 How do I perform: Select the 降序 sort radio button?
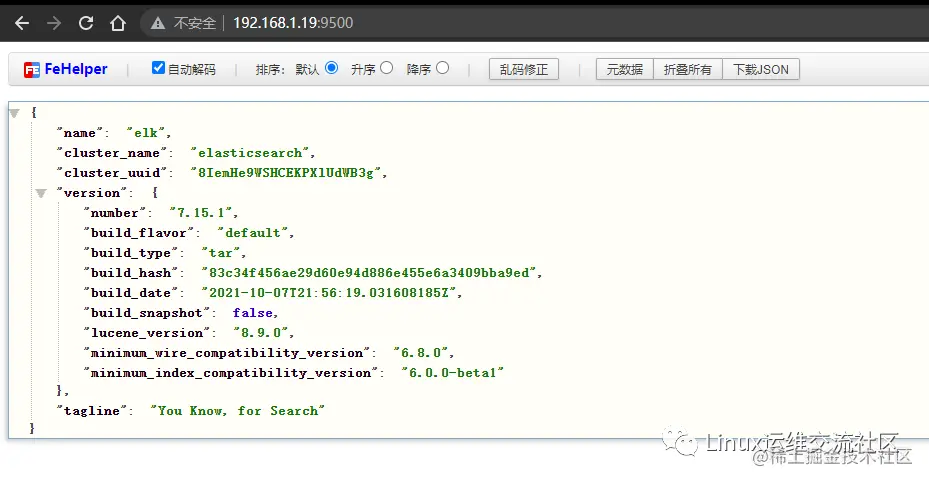443,68
